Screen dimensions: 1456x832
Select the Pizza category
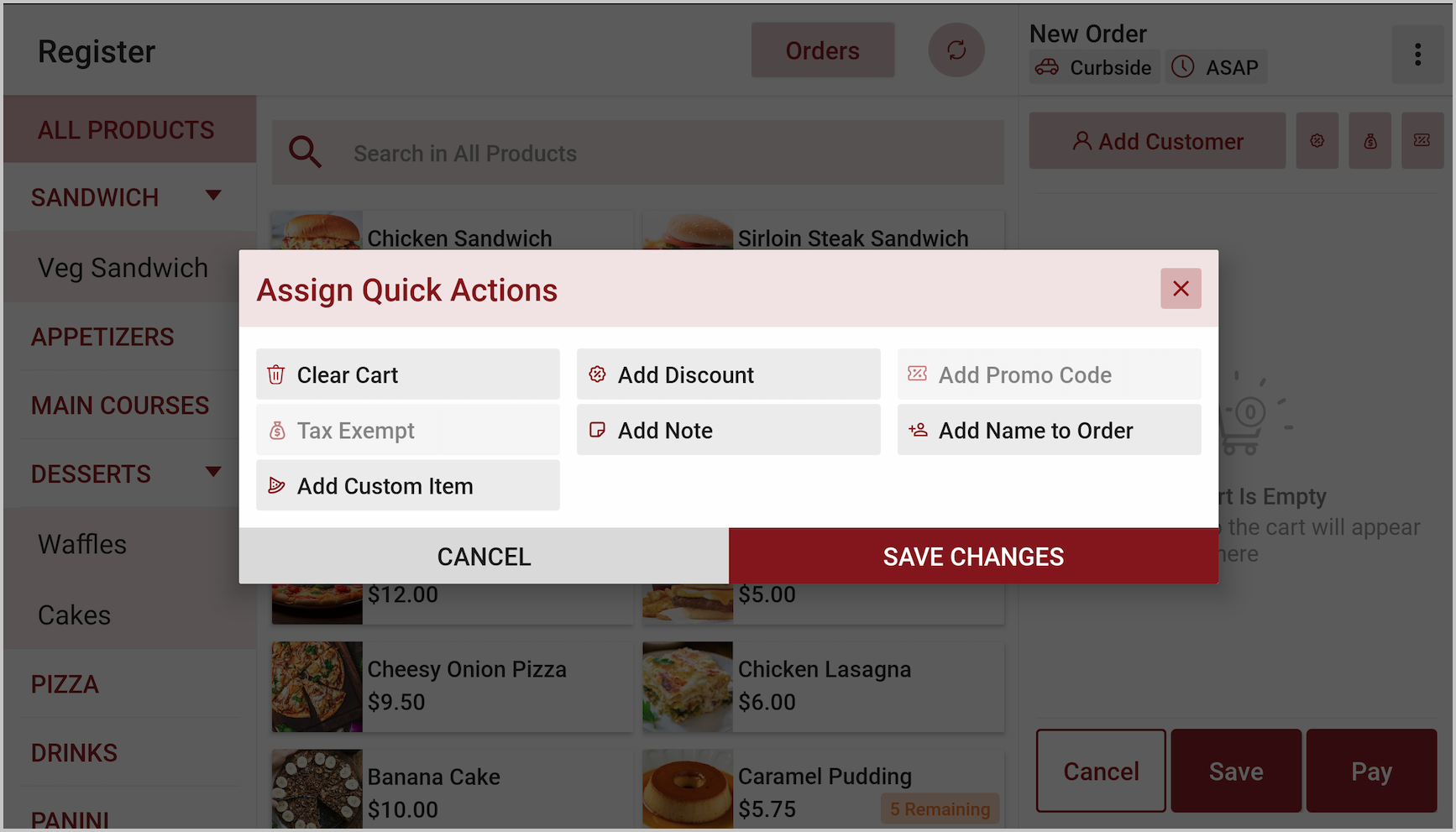tap(65, 684)
